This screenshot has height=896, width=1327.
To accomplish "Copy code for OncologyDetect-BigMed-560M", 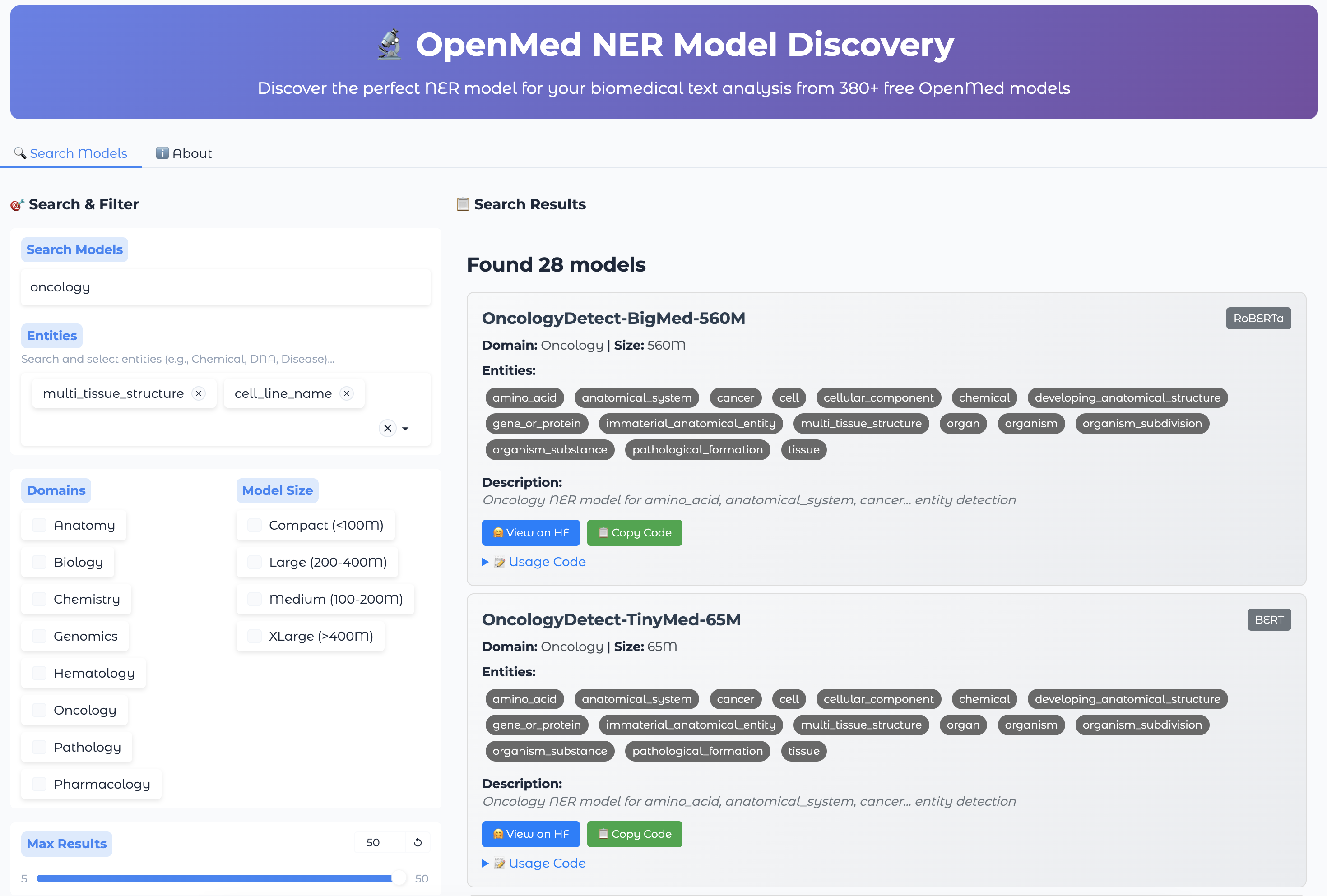I will [634, 532].
